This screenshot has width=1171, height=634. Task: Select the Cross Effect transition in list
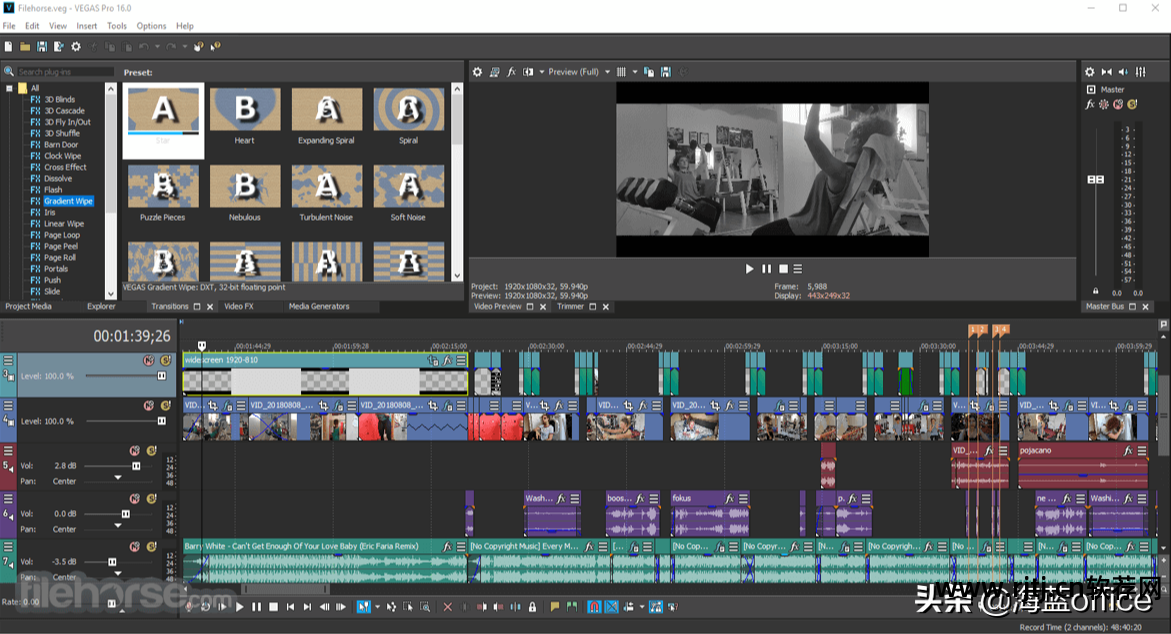(65, 167)
